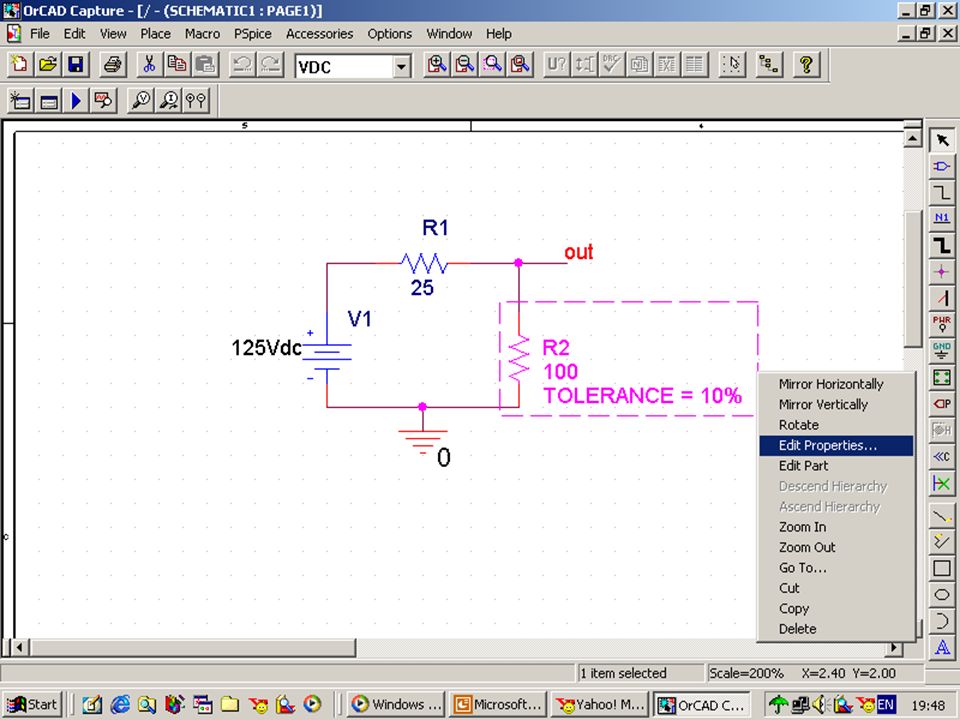This screenshot has width=960, height=720.
Task: Choose Edit Properties... from context menu
Action: pyautogui.click(x=836, y=446)
